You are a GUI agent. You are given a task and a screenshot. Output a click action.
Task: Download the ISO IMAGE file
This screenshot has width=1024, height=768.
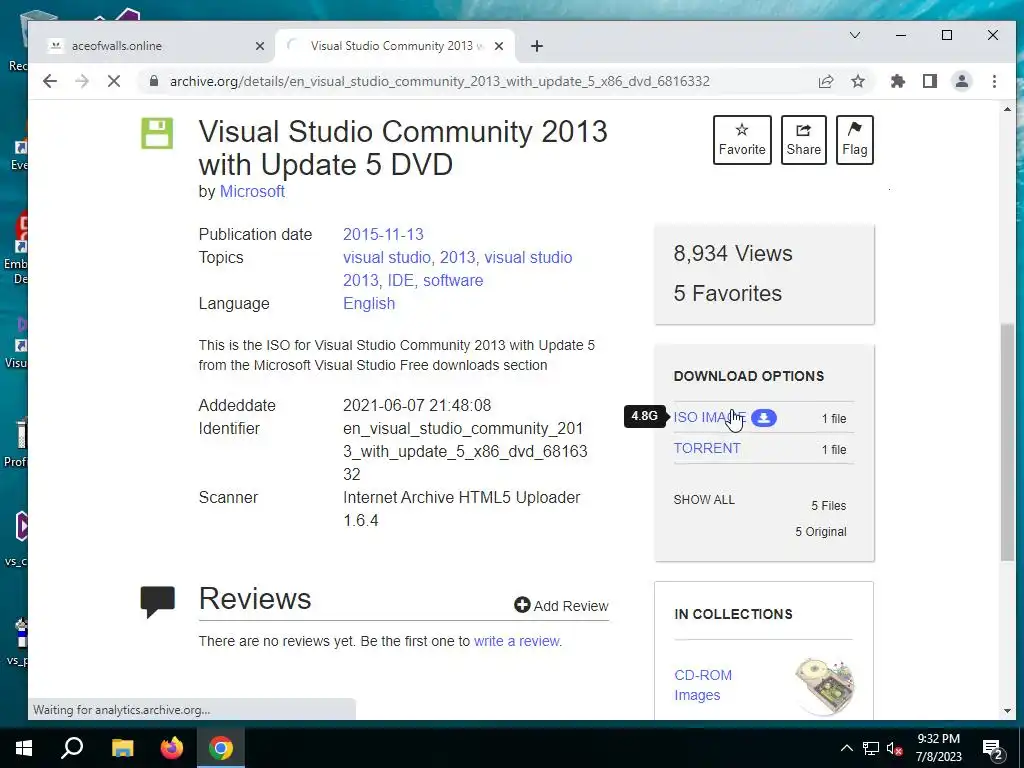(x=709, y=417)
